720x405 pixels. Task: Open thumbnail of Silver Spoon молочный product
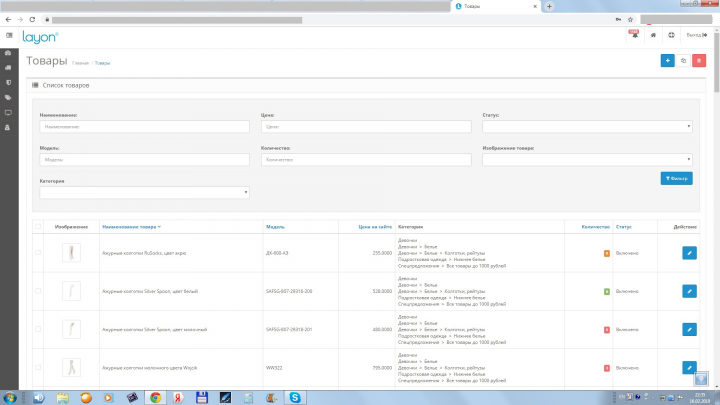71,329
